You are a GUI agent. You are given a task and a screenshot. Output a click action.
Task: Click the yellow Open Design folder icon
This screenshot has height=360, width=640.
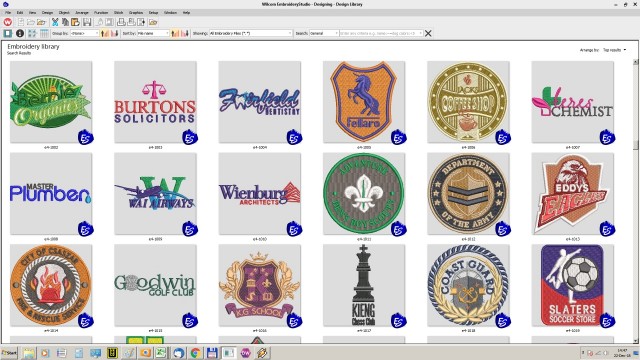(41, 22)
